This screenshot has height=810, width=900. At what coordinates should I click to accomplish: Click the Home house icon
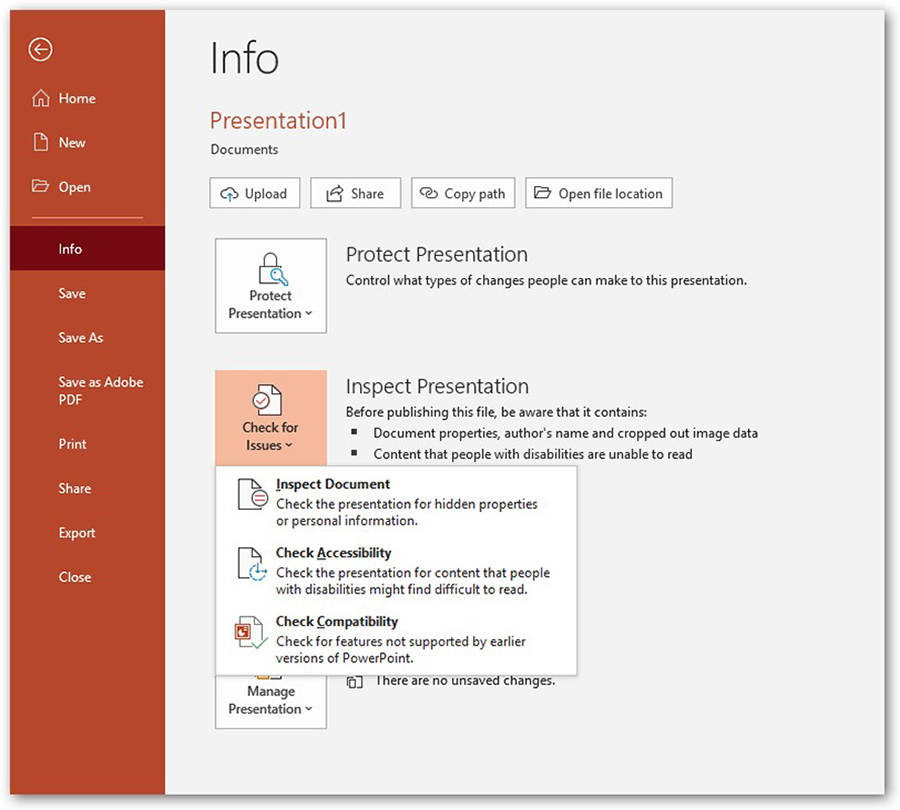(x=41, y=98)
